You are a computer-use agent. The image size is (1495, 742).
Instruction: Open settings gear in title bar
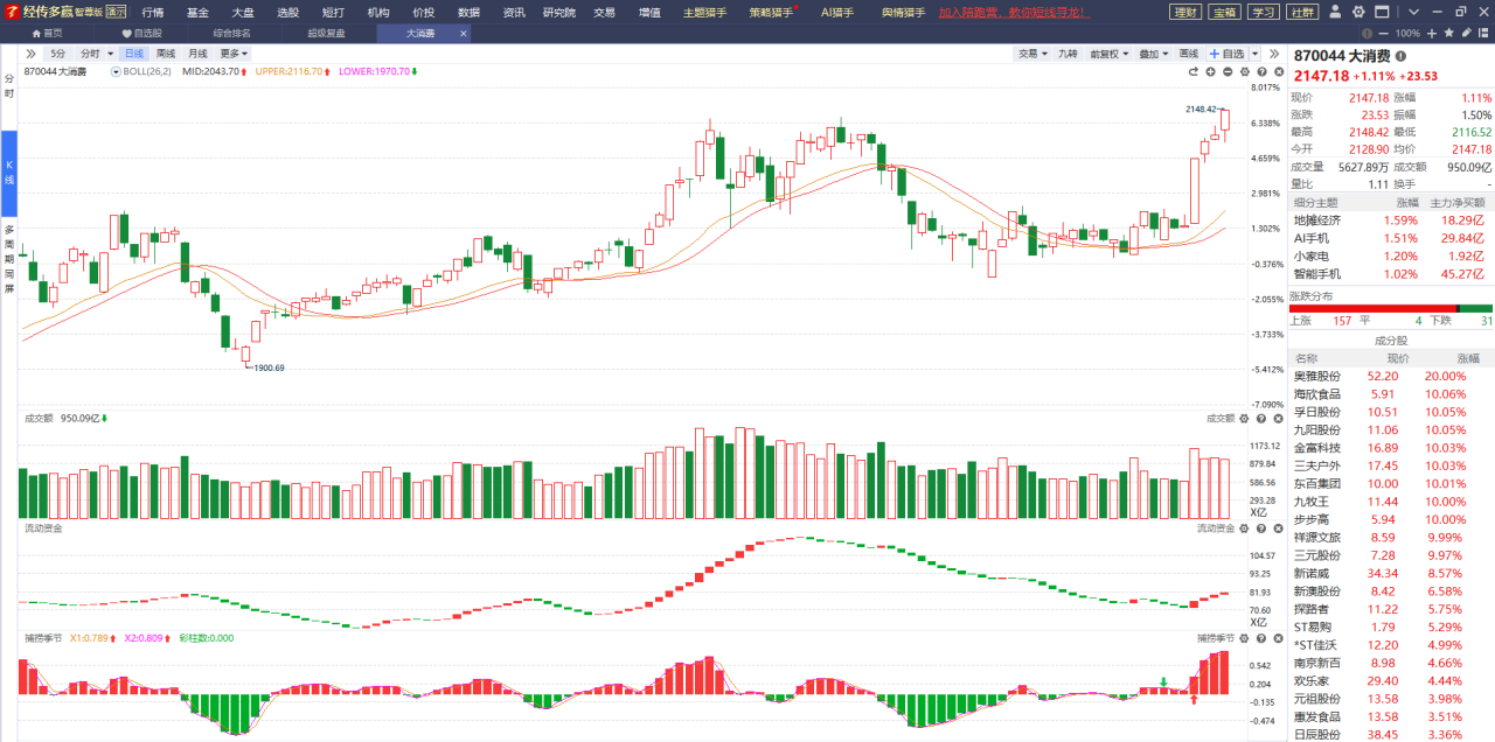pos(1358,12)
